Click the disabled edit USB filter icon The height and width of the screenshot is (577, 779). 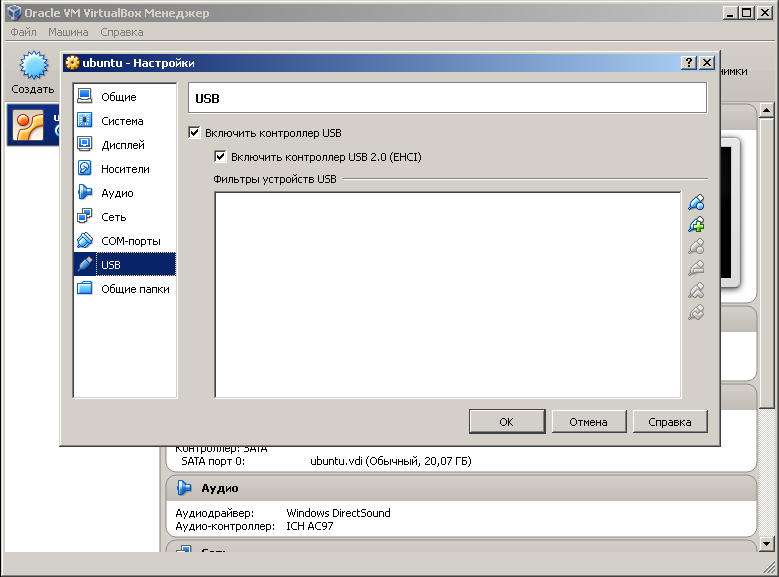click(x=696, y=247)
